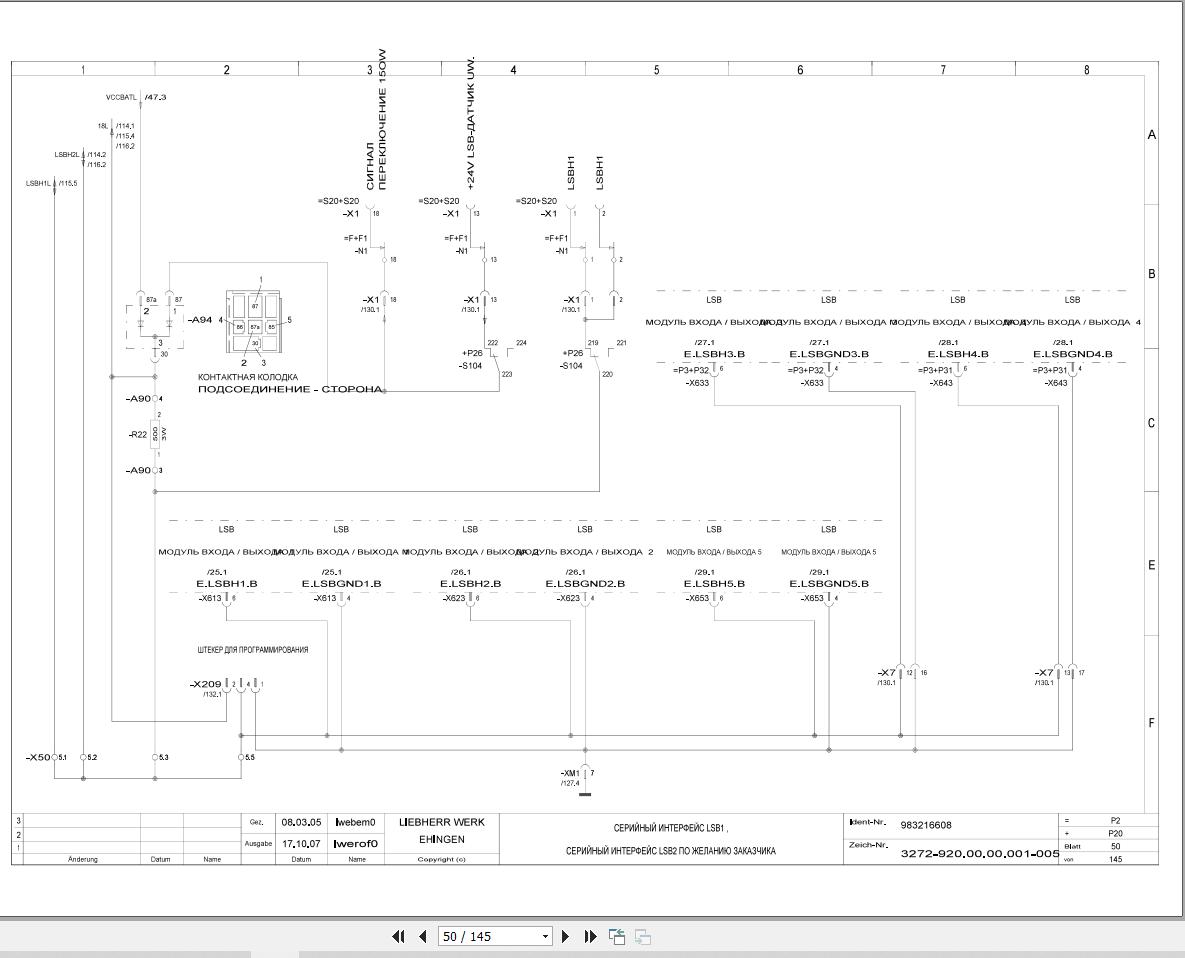Screen dimensions: 1185x958
Task: Click E.LSBH1.B signal label
Action: (x=227, y=584)
